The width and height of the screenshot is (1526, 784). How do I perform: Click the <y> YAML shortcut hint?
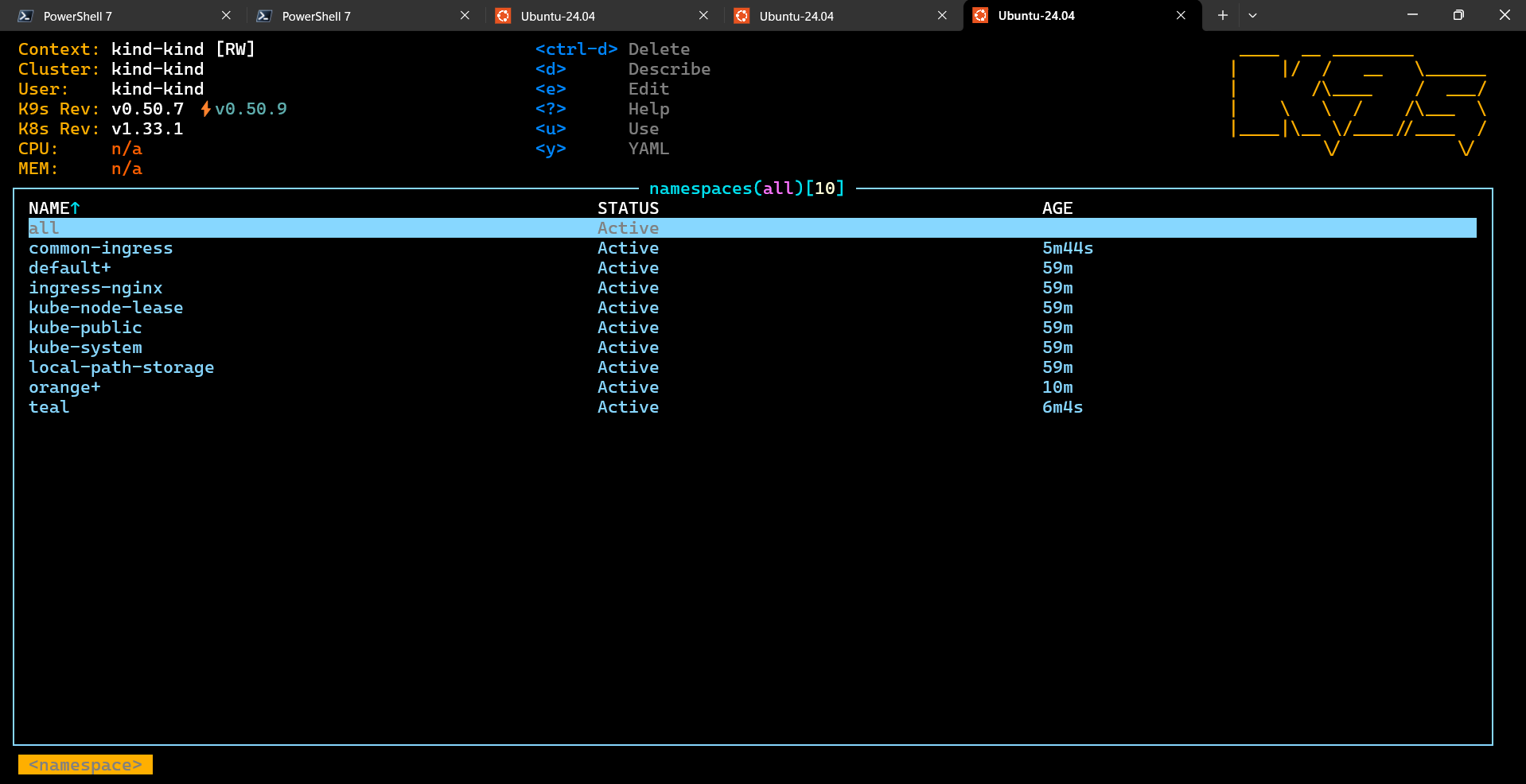(x=602, y=149)
